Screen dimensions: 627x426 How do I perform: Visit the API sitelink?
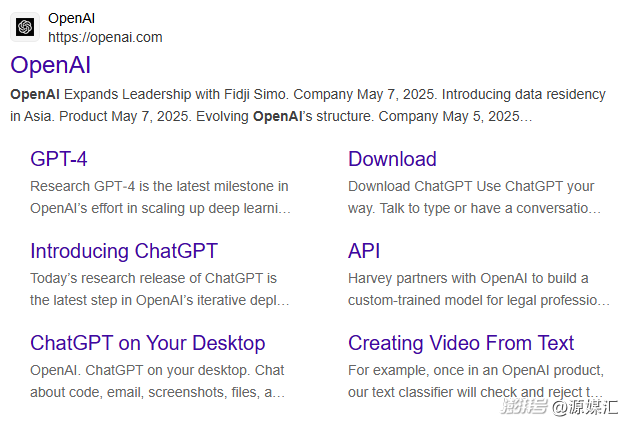pyautogui.click(x=364, y=251)
